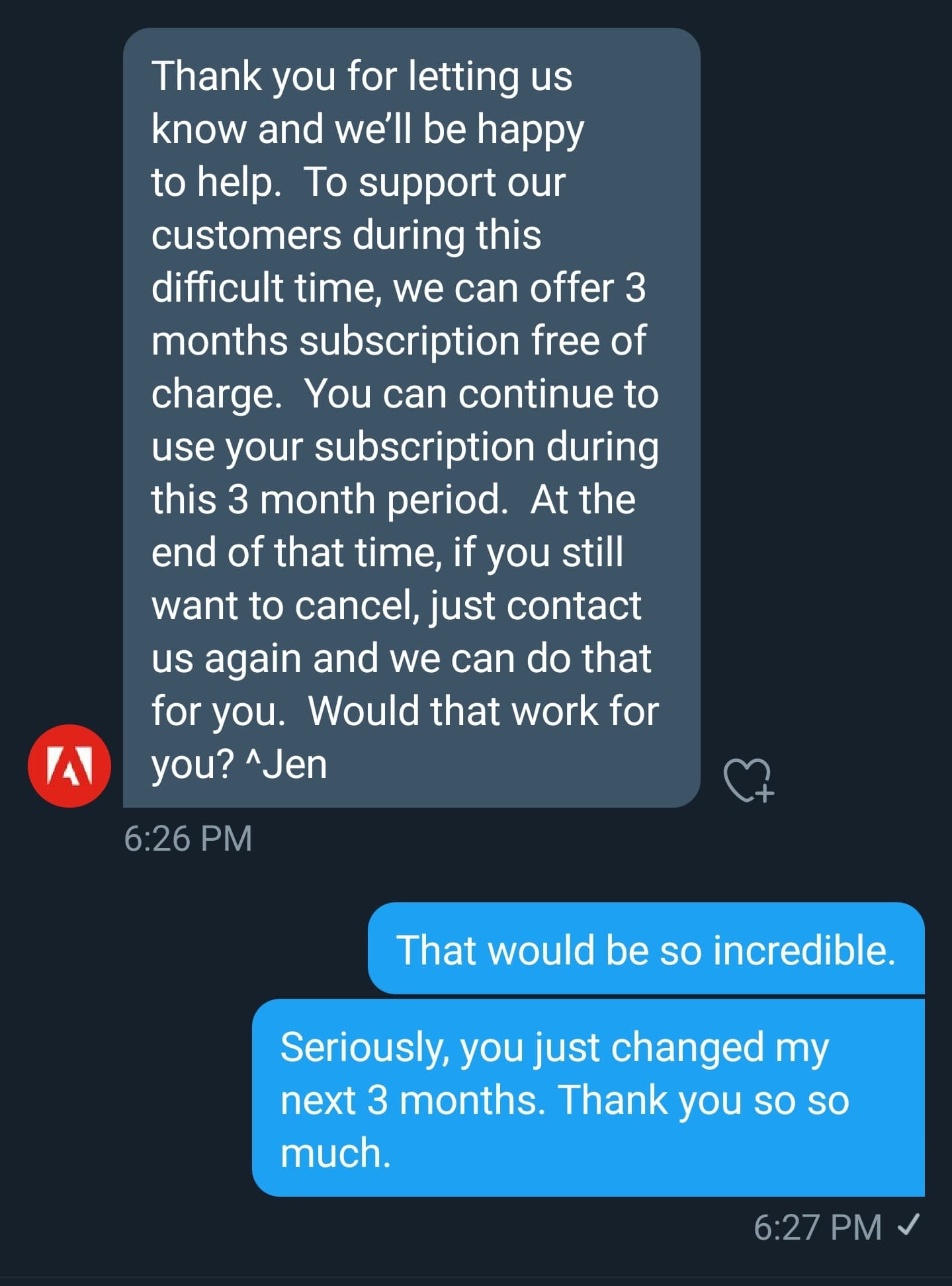This screenshot has height=1286, width=952.
Task: Tap the "this 3 month period." text
Action: [329, 499]
